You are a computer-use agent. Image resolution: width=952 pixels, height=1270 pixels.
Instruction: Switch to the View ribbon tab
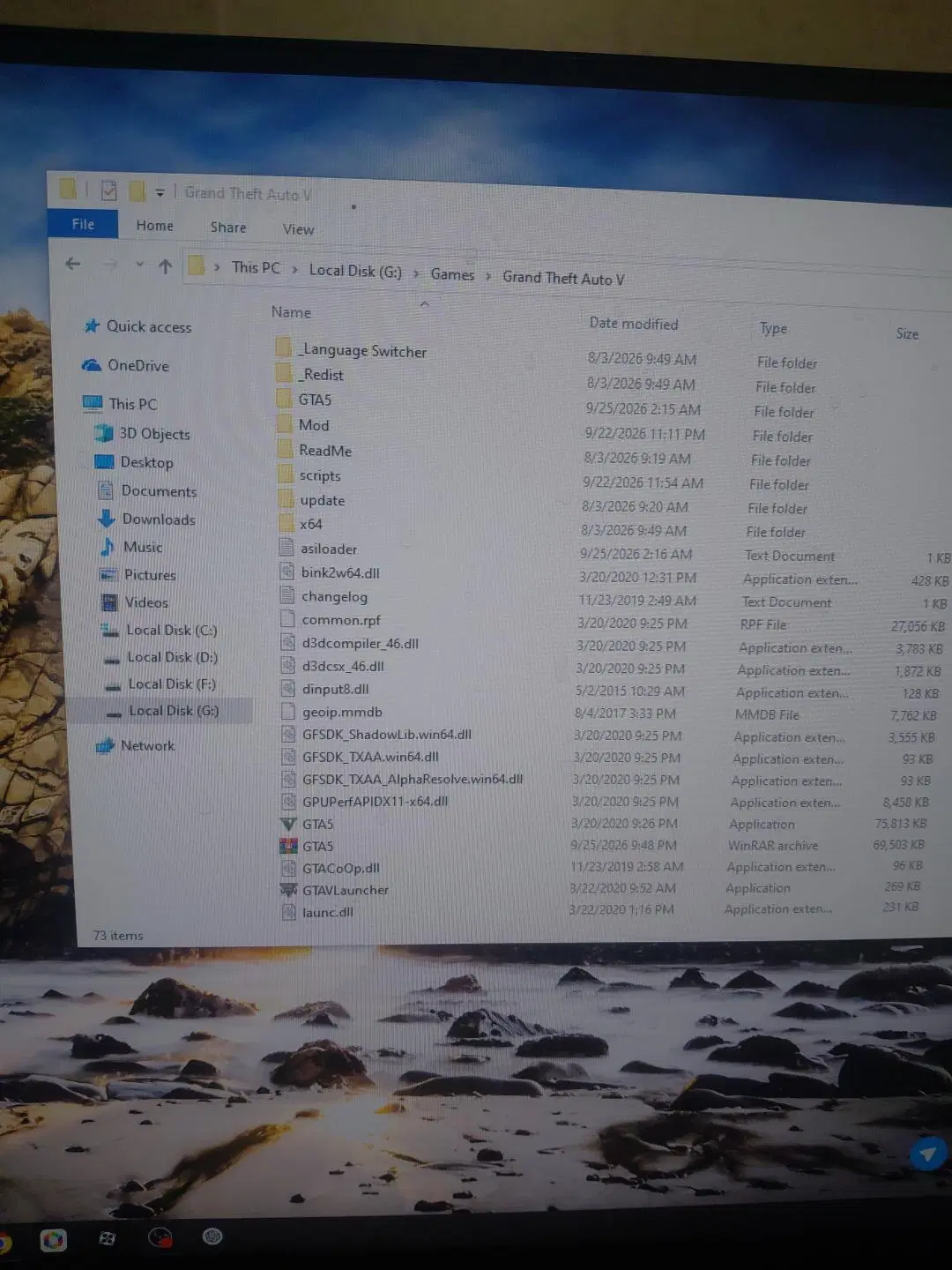click(x=298, y=229)
